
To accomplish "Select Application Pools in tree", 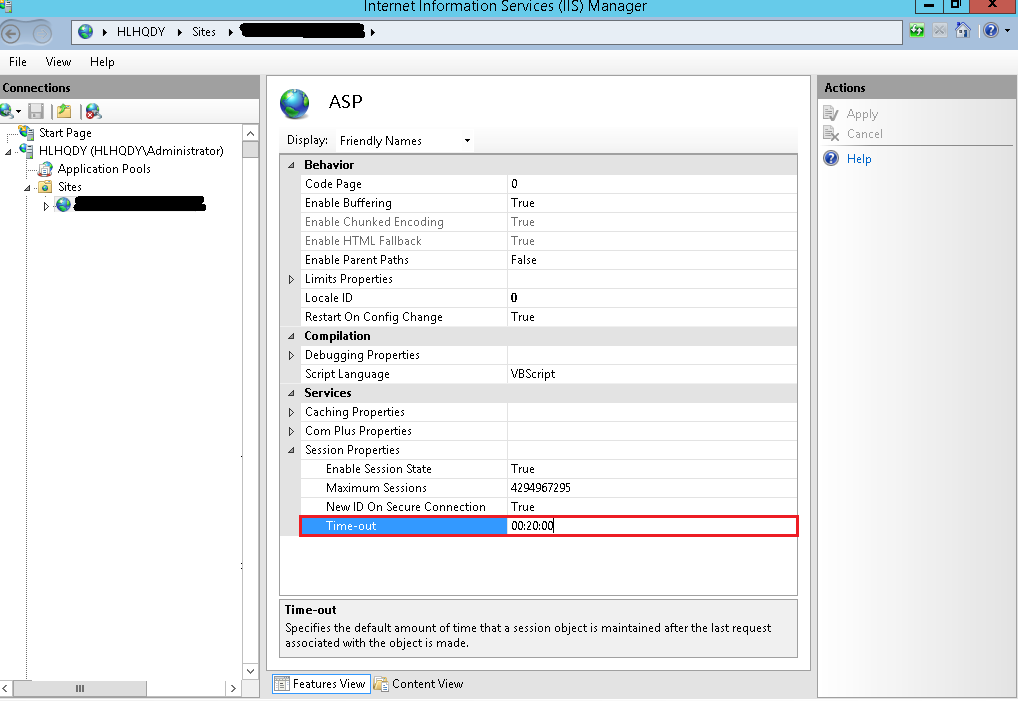I will (104, 169).
